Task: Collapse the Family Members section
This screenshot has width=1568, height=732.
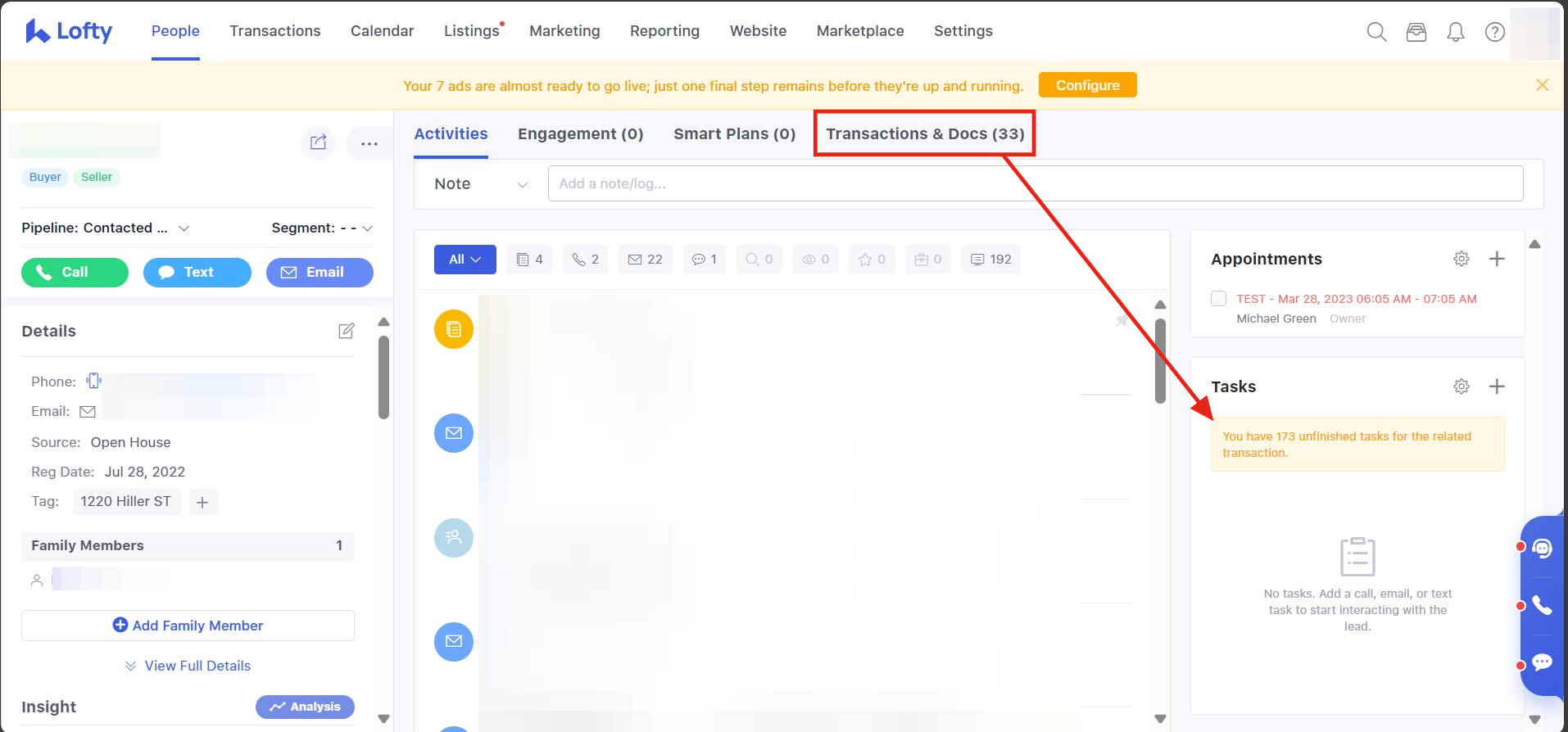Action: coord(188,545)
